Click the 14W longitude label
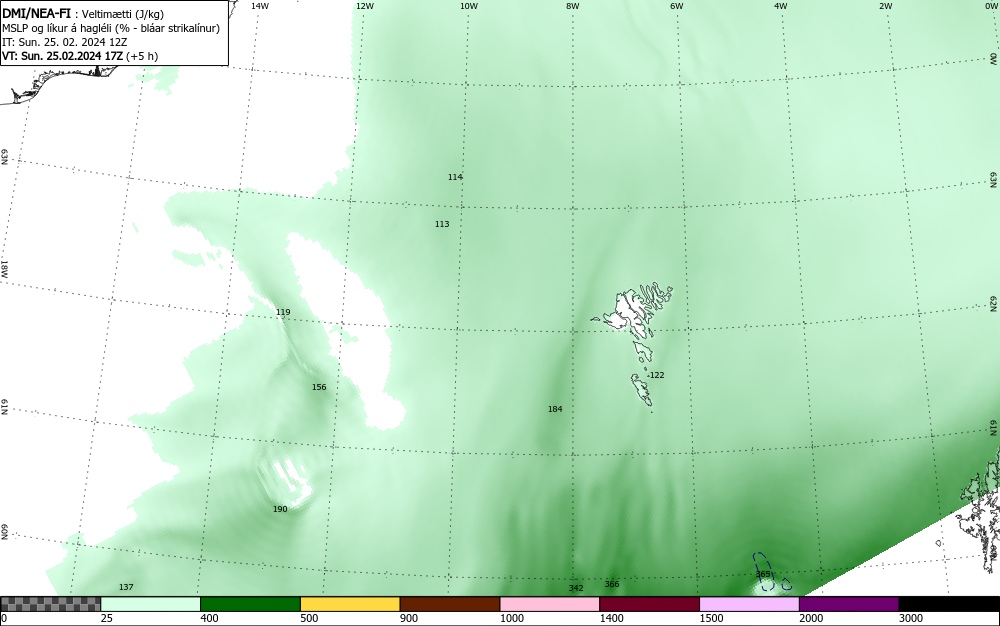 pos(260,6)
